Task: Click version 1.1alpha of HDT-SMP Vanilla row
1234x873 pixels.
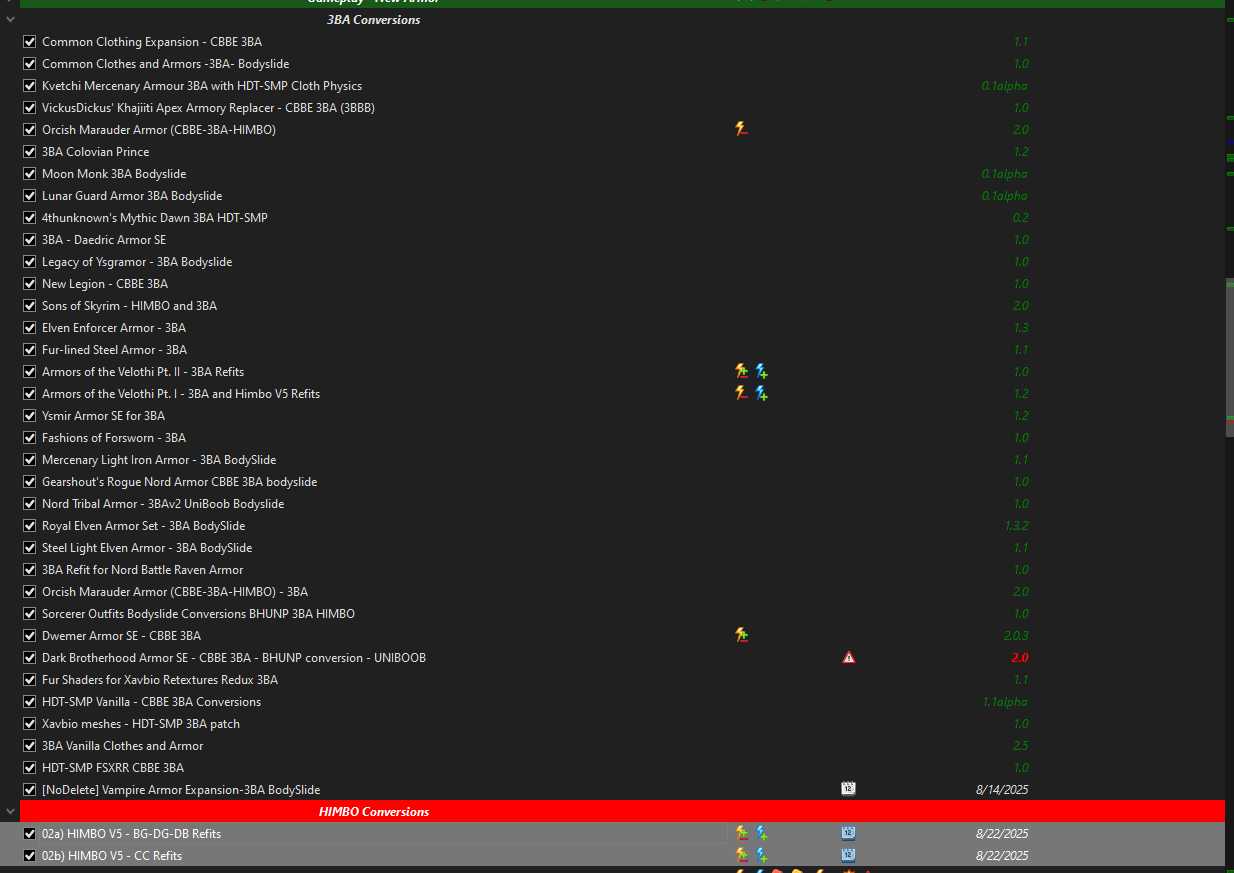Action: 1005,702
